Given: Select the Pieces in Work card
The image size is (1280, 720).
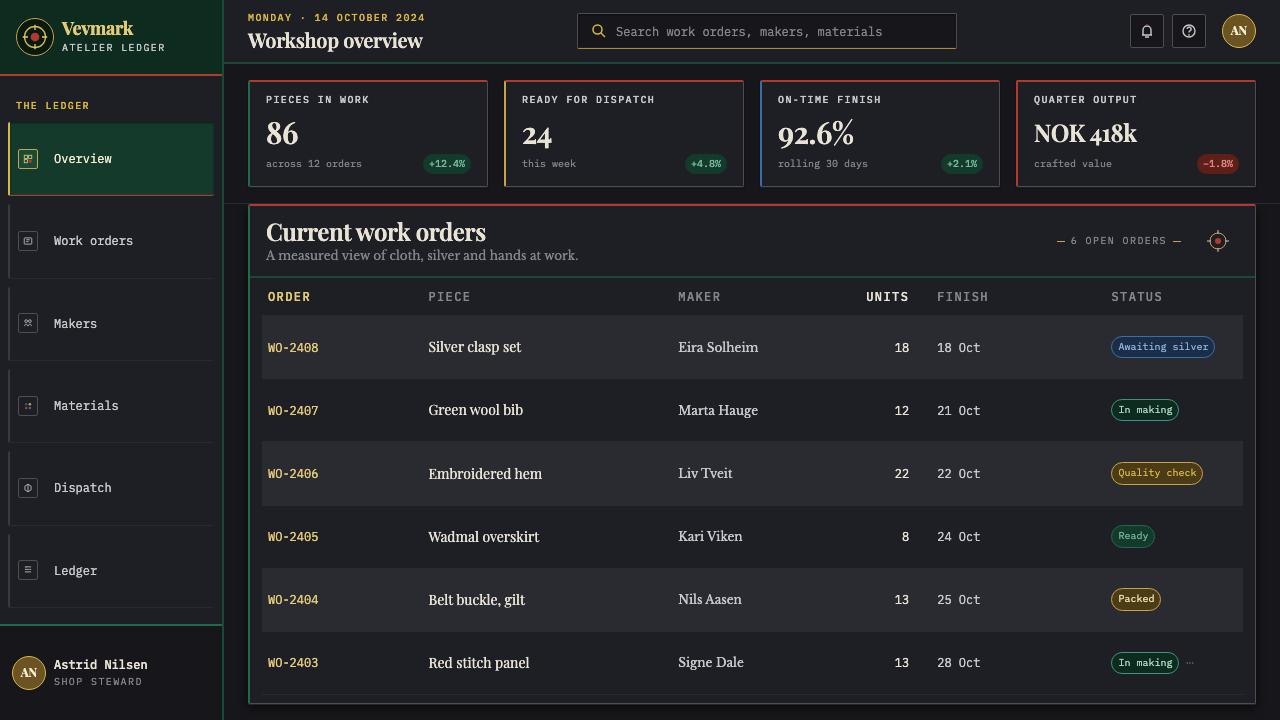Looking at the screenshot, I should coord(368,134).
